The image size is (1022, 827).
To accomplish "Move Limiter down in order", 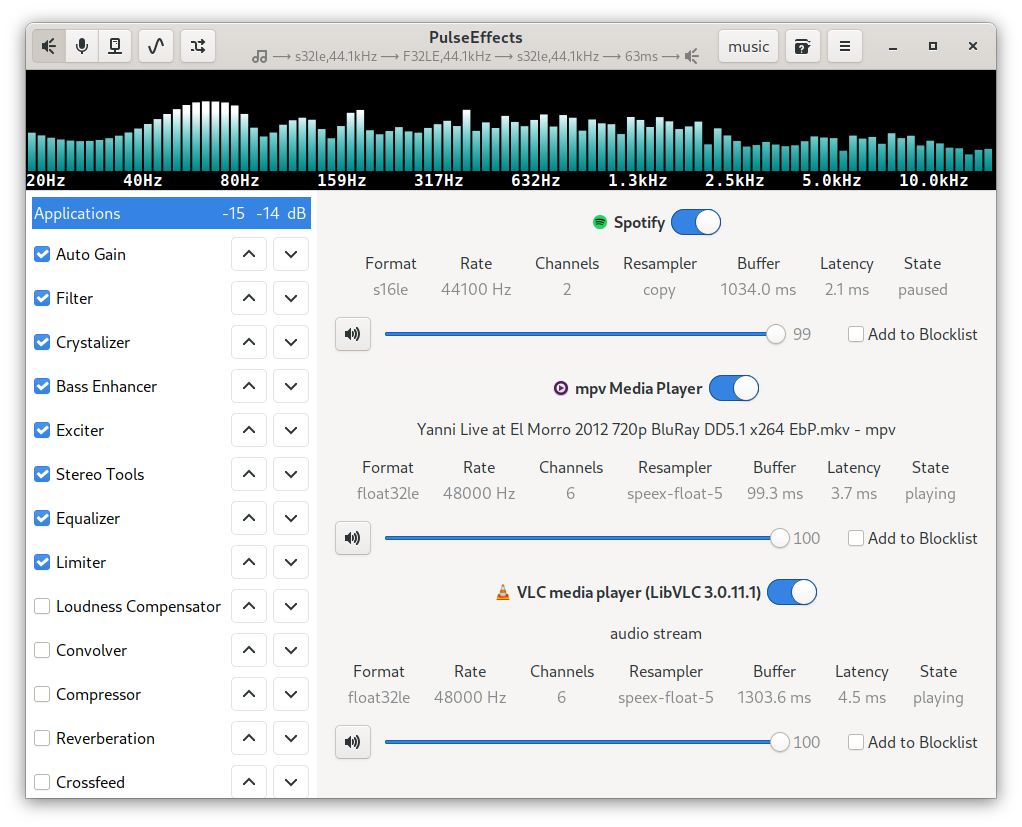I will tap(291, 562).
